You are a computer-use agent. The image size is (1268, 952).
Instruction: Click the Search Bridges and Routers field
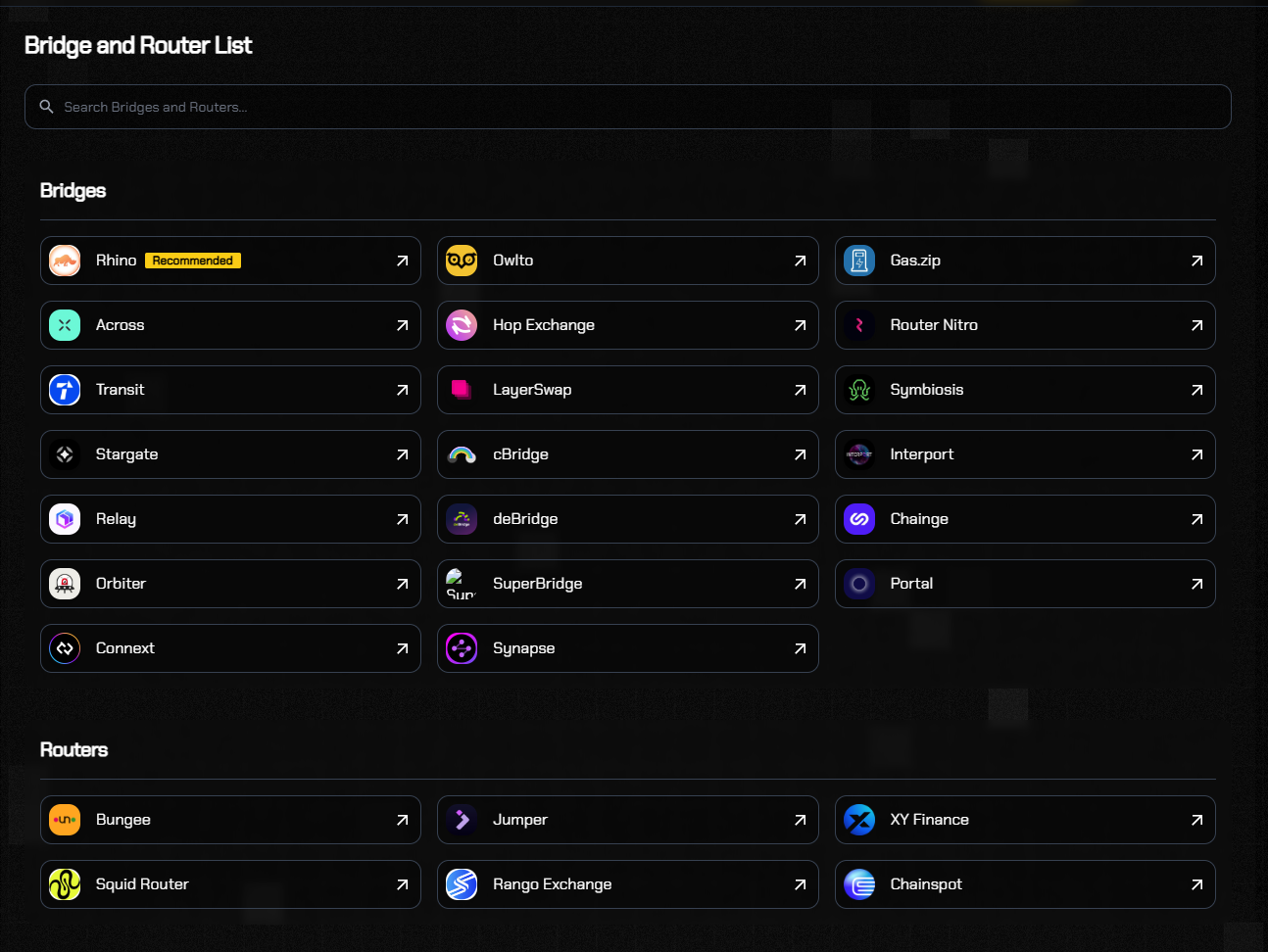[x=627, y=107]
